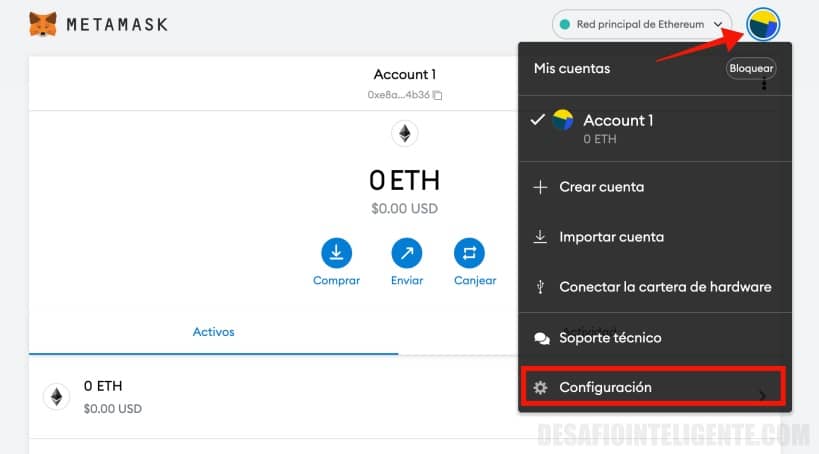The image size is (819, 454).
Task: Open the three-dot account options menu
Action: point(764,84)
